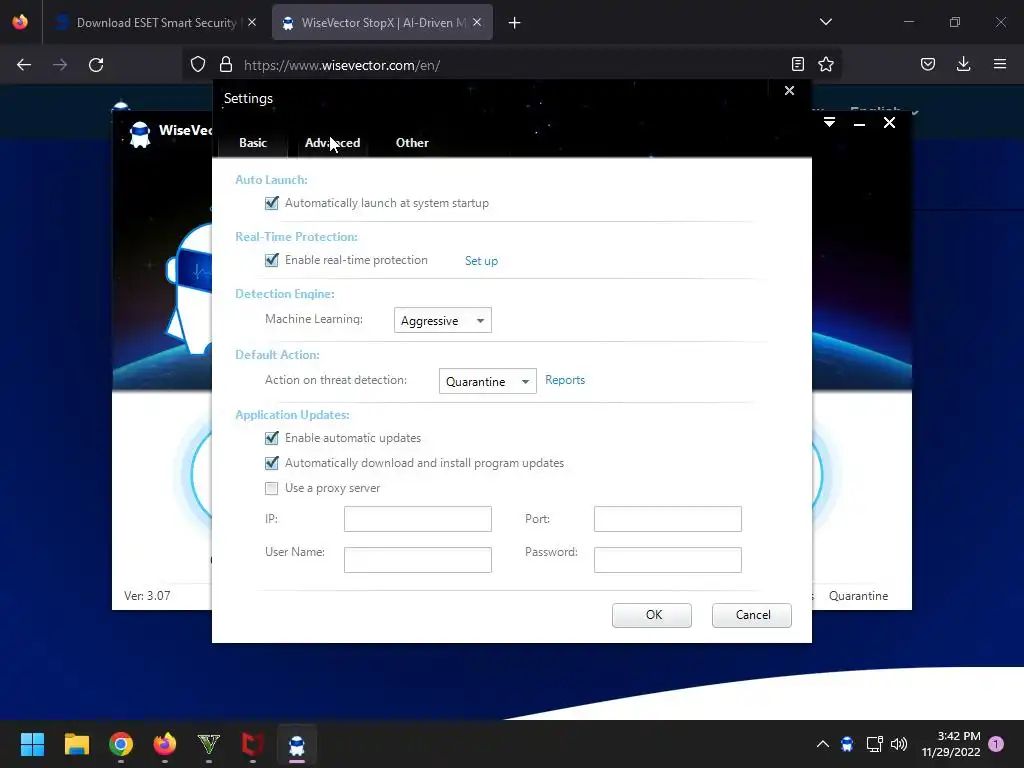List all Firefox tabs chevron

(x=825, y=22)
